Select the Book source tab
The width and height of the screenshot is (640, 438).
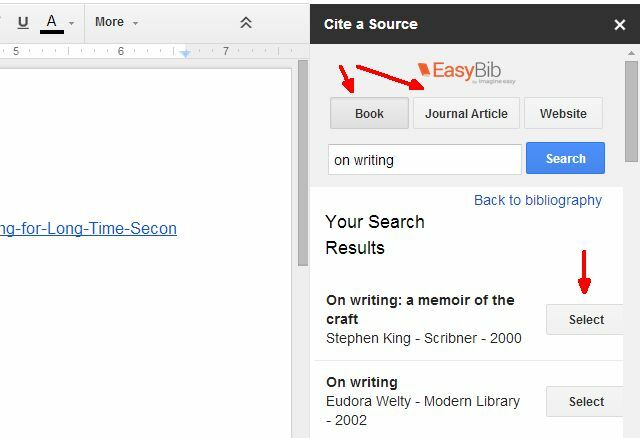coord(369,113)
